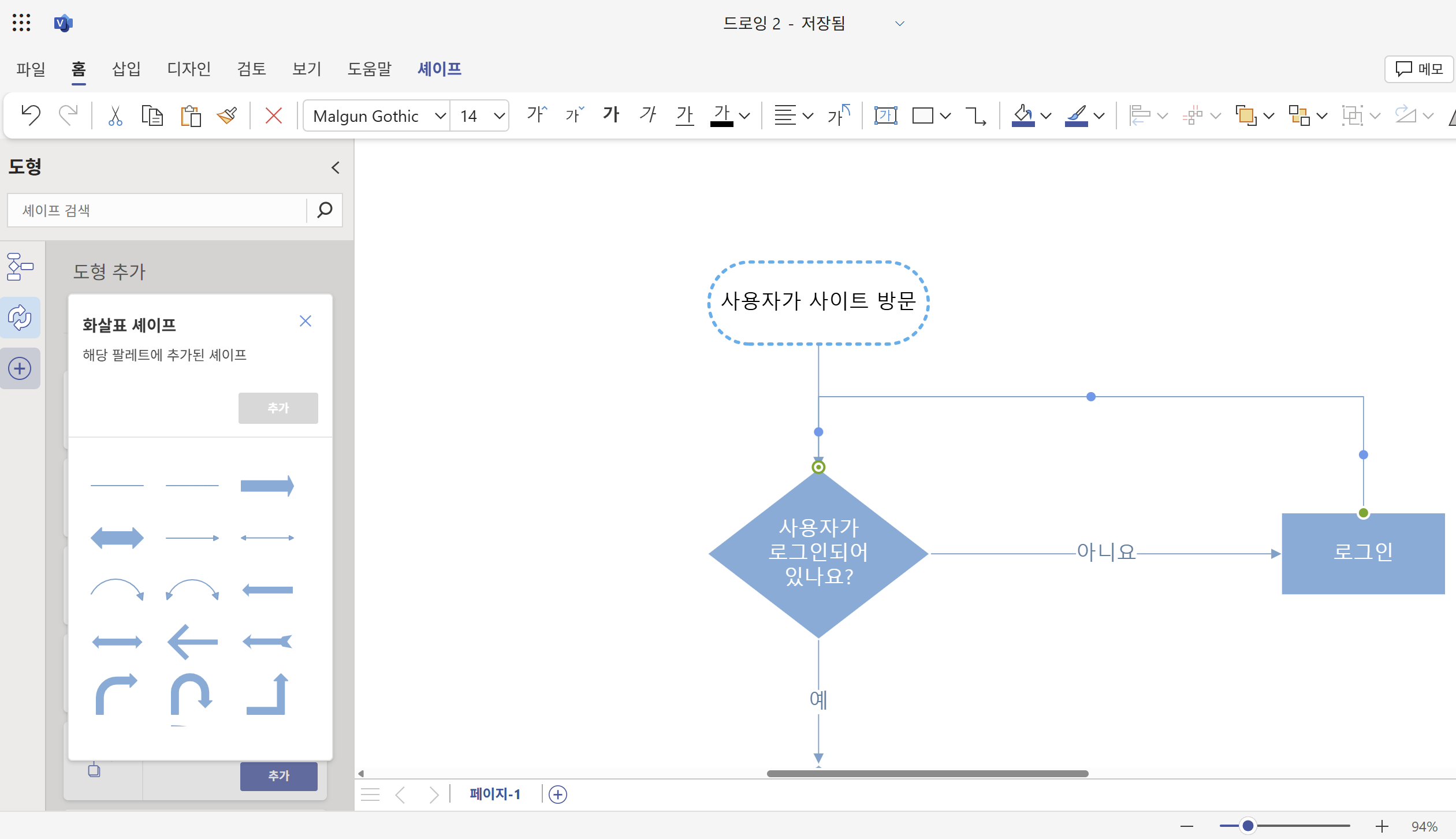Collapse the 도형 shapes panel
1456x839 pixels.
tap(336, 167)
